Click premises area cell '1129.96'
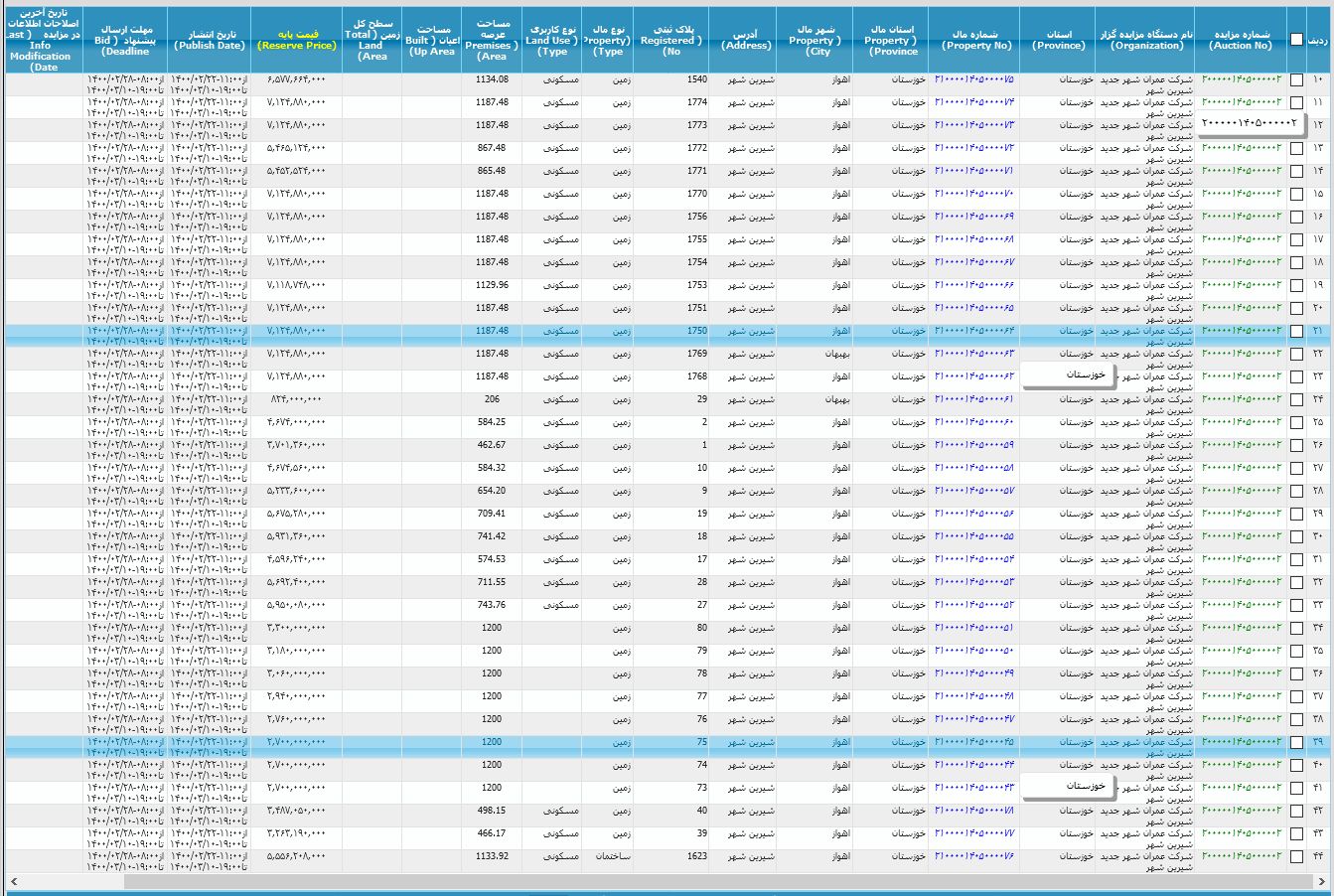Viewport: 1334px width, 896px height. 492,285
